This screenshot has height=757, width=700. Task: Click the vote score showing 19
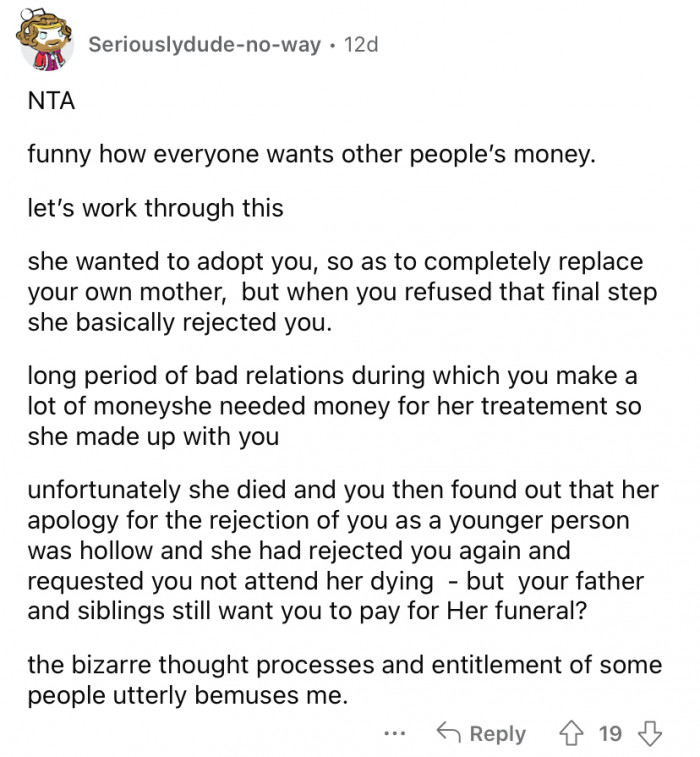610,734
